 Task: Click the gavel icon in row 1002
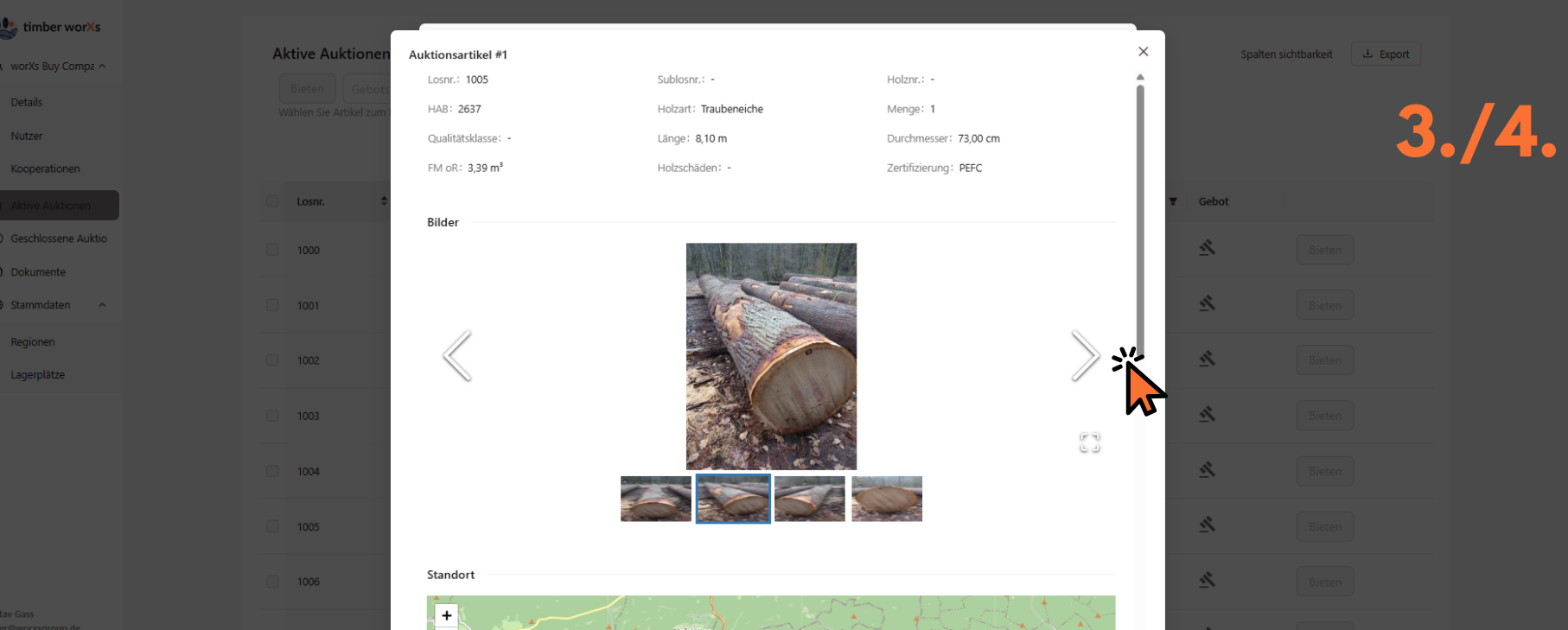coord(1208,360)
